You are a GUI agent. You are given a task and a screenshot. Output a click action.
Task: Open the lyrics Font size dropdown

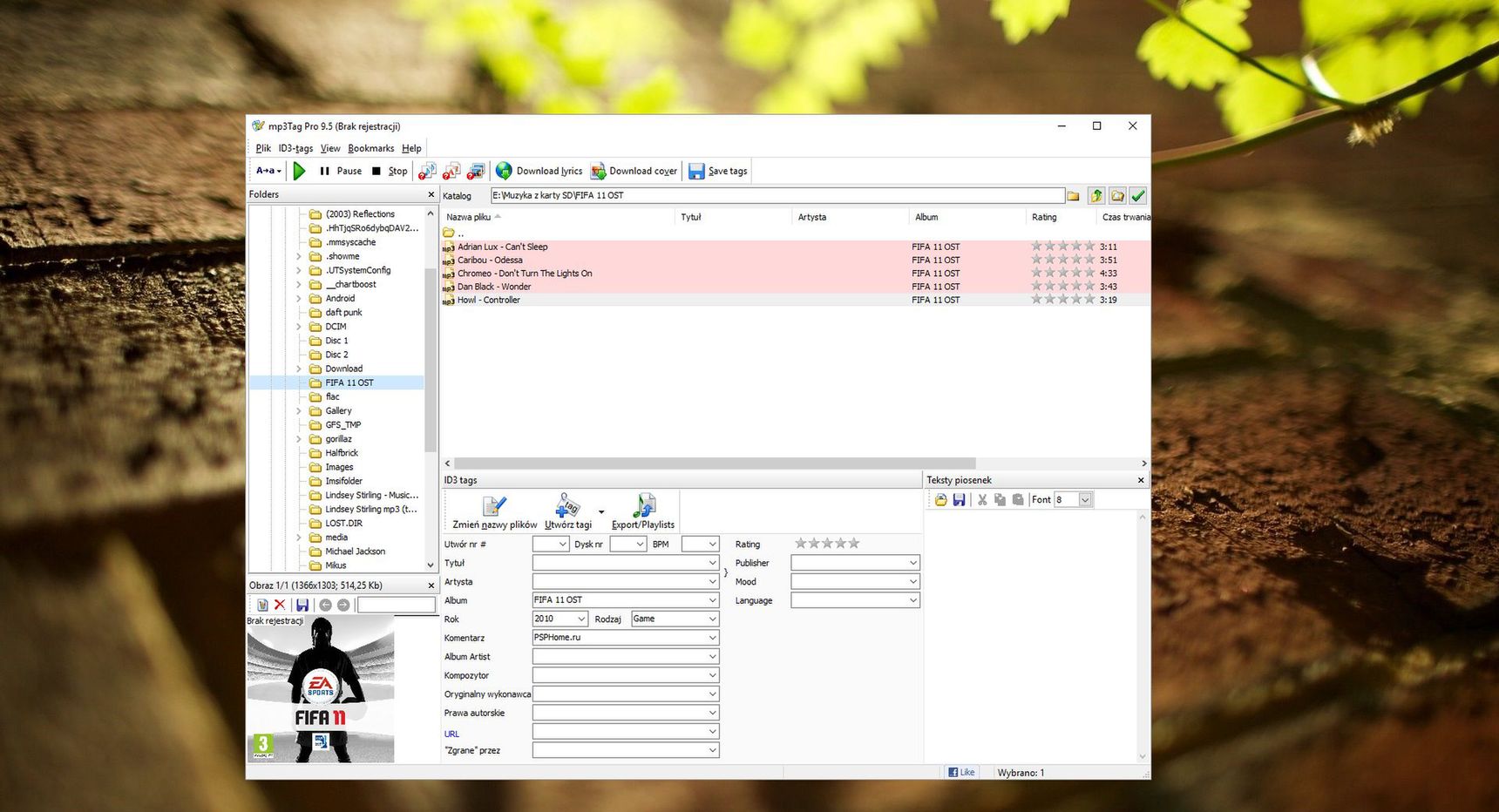coord(1085,500)
